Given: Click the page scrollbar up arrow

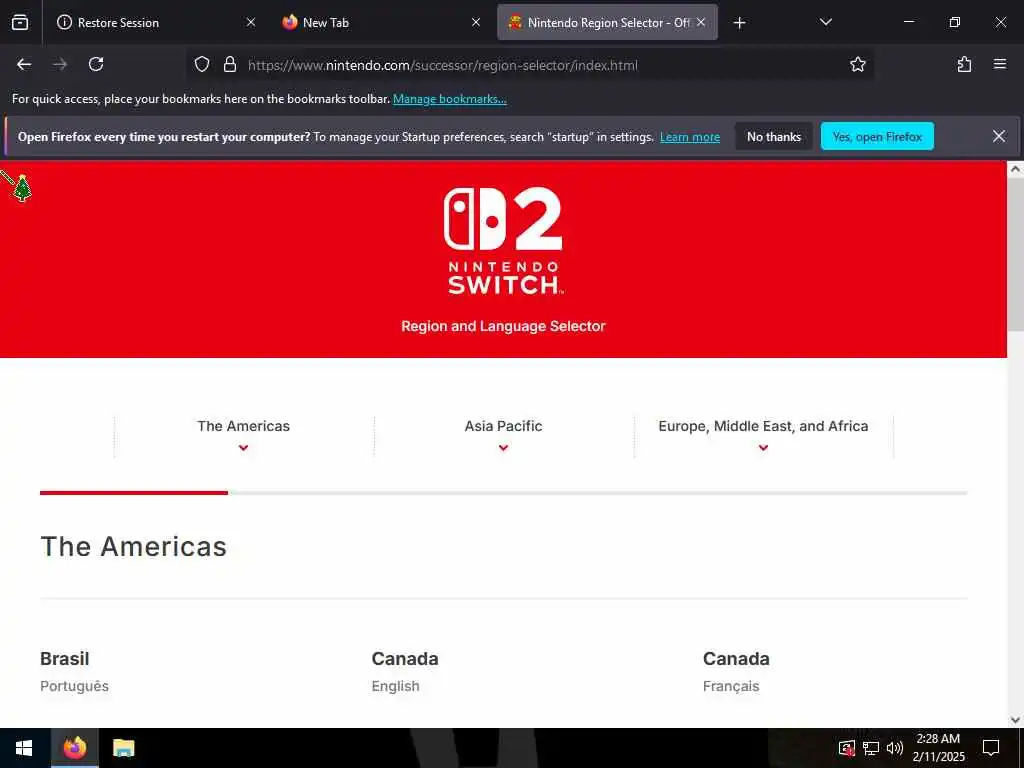Looking at the screenshot, I should click(1015, 169).
